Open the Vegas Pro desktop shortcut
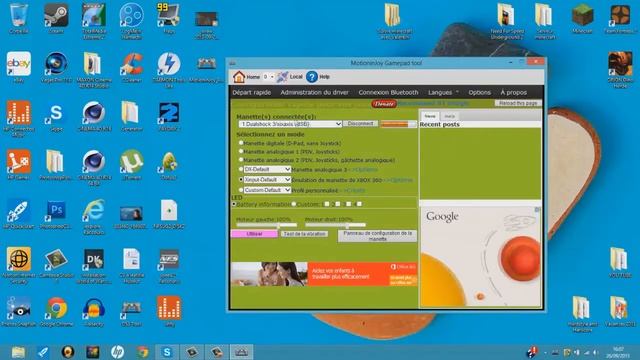 click(x=56, y=64)
